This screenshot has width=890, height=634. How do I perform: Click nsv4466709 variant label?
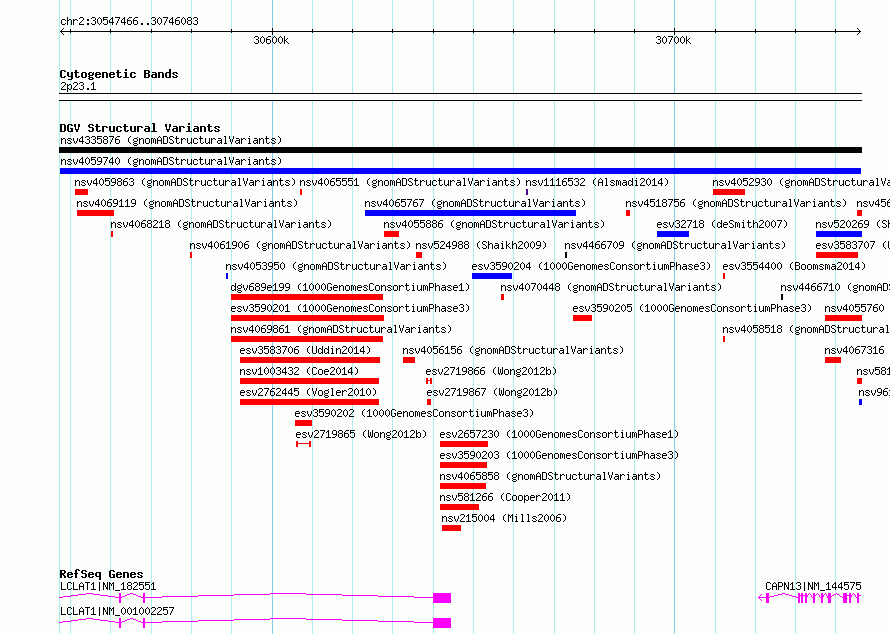point(675,245)
